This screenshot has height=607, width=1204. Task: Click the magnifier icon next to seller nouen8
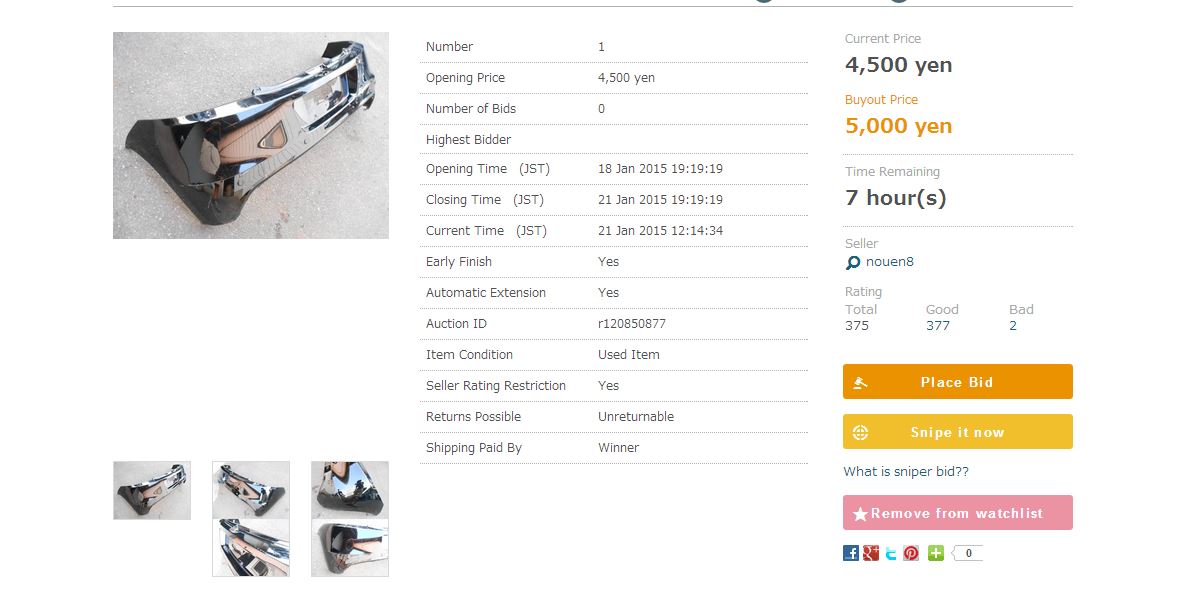point(853,263)
